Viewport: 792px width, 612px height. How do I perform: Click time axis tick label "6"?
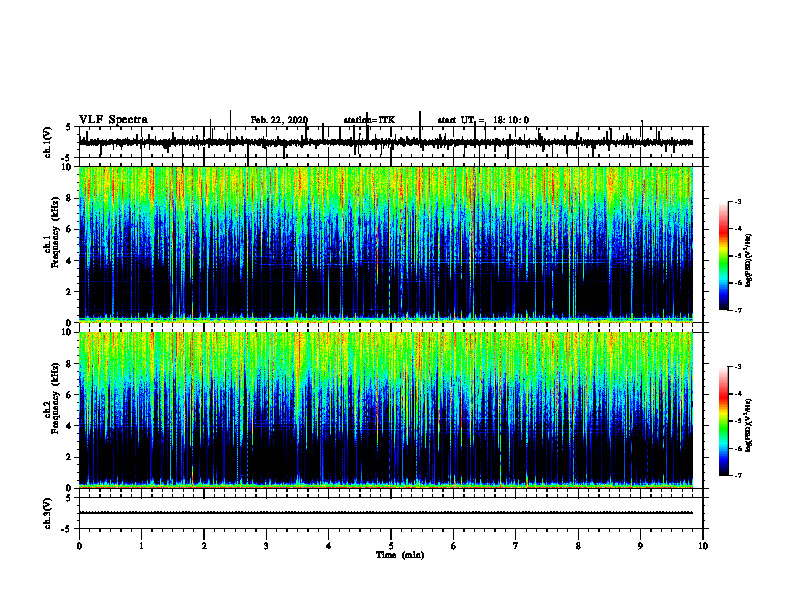tap(453, 546)
